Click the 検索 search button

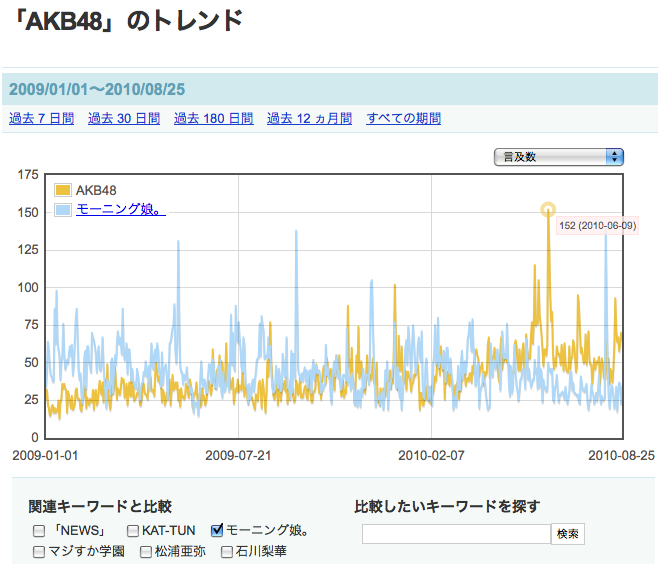click(568, 534)
